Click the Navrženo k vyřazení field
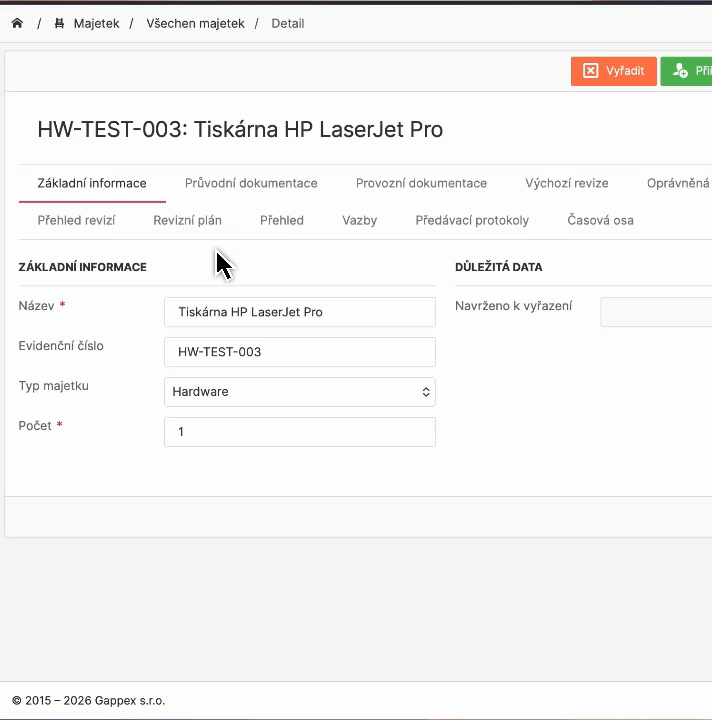 [x=656, y=312]
